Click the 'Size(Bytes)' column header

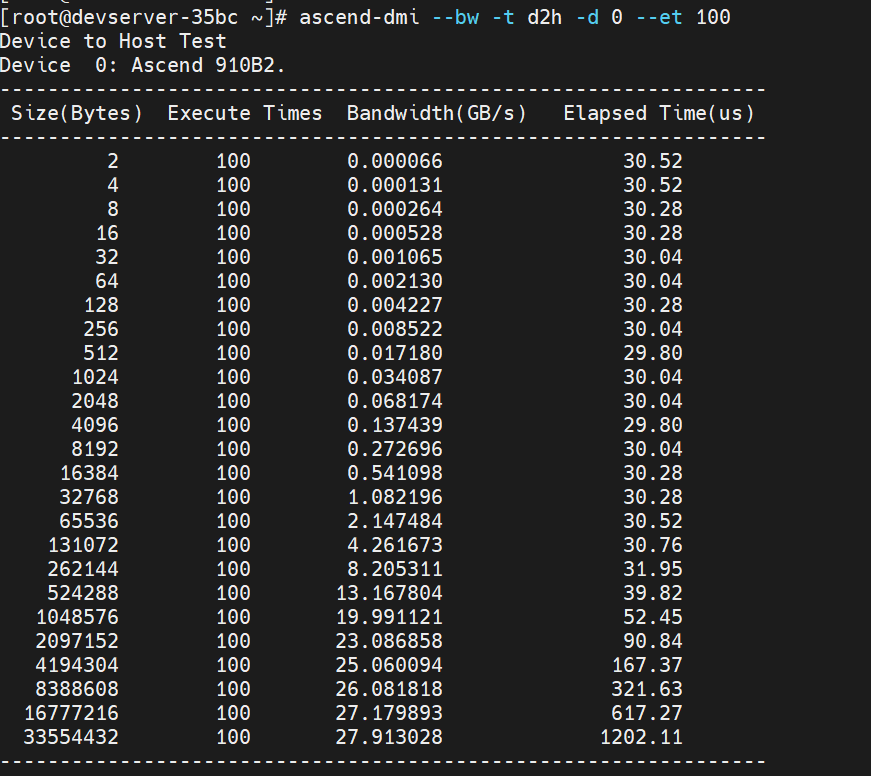tap(77, 113)
